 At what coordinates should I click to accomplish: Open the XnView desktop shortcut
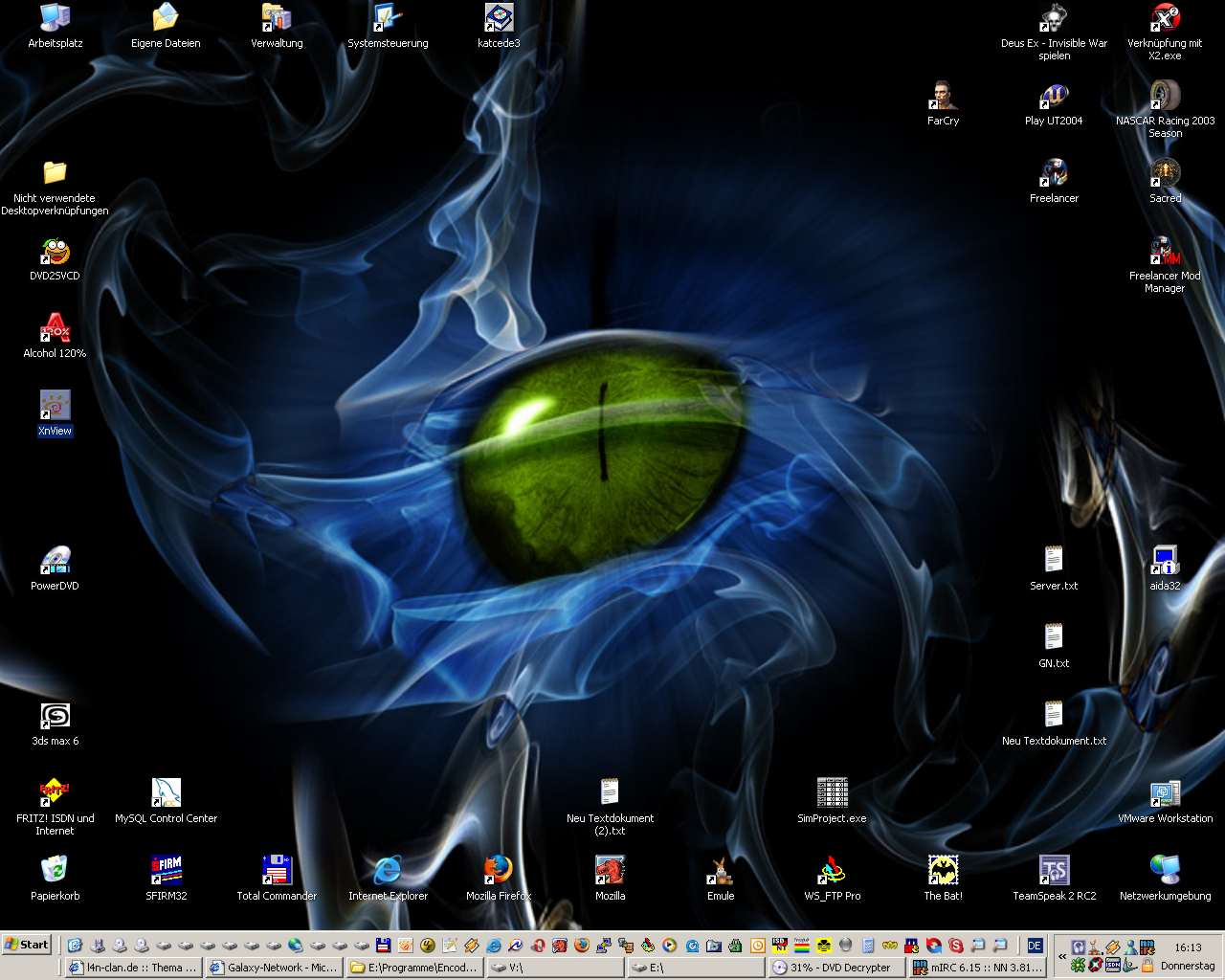[x=55, y=406]
